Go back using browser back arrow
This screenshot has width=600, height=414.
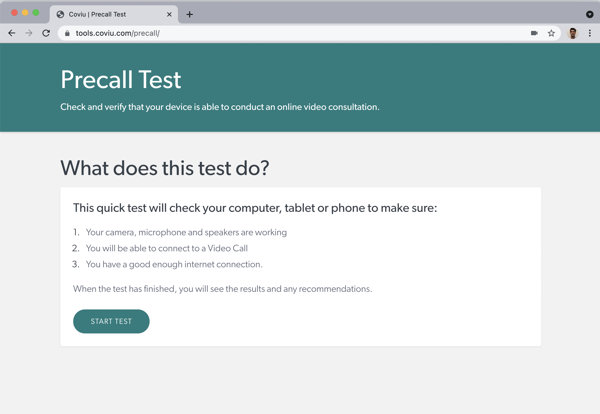point(11,33)
